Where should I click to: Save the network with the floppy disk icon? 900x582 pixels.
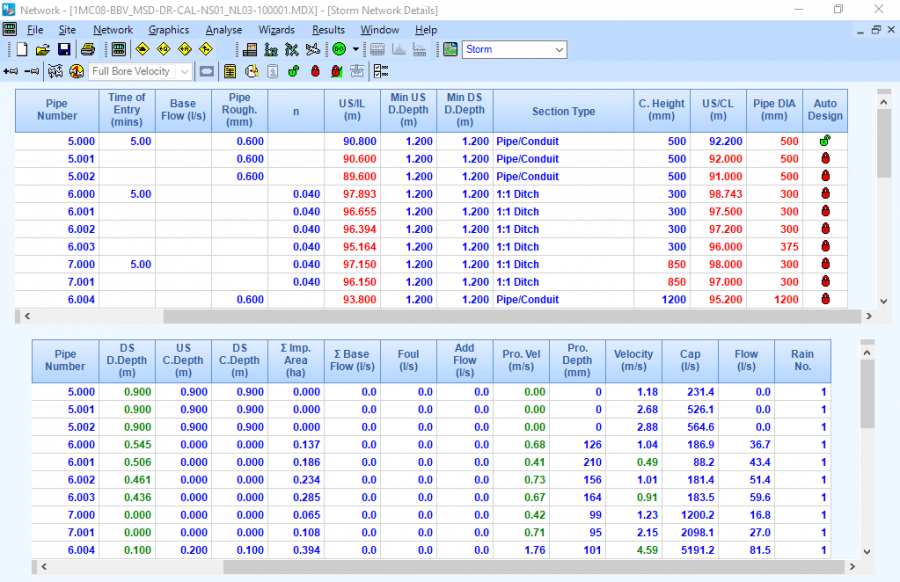click(x=63, y=49)
